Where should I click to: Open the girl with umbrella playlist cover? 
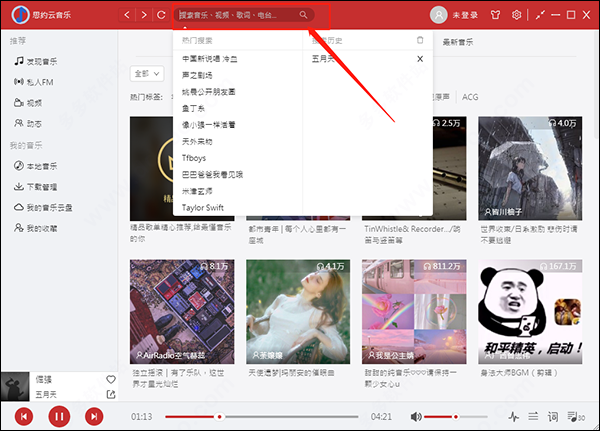coord(530,168)
